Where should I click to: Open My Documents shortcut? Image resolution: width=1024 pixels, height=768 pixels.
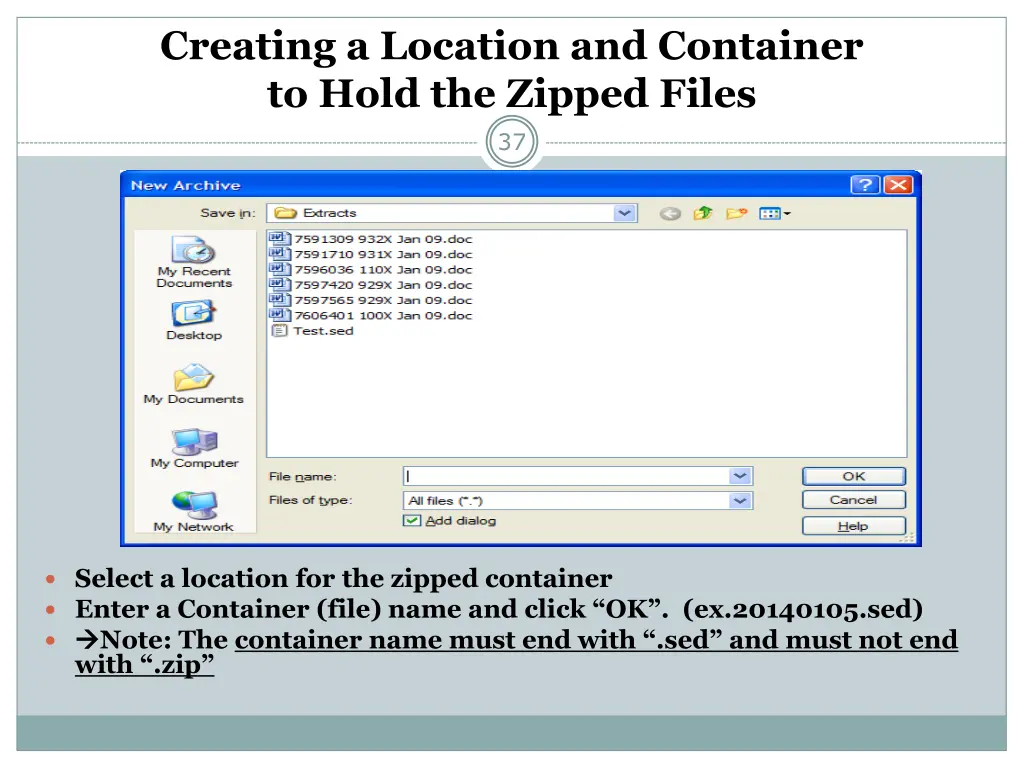(x=194, y=384)
